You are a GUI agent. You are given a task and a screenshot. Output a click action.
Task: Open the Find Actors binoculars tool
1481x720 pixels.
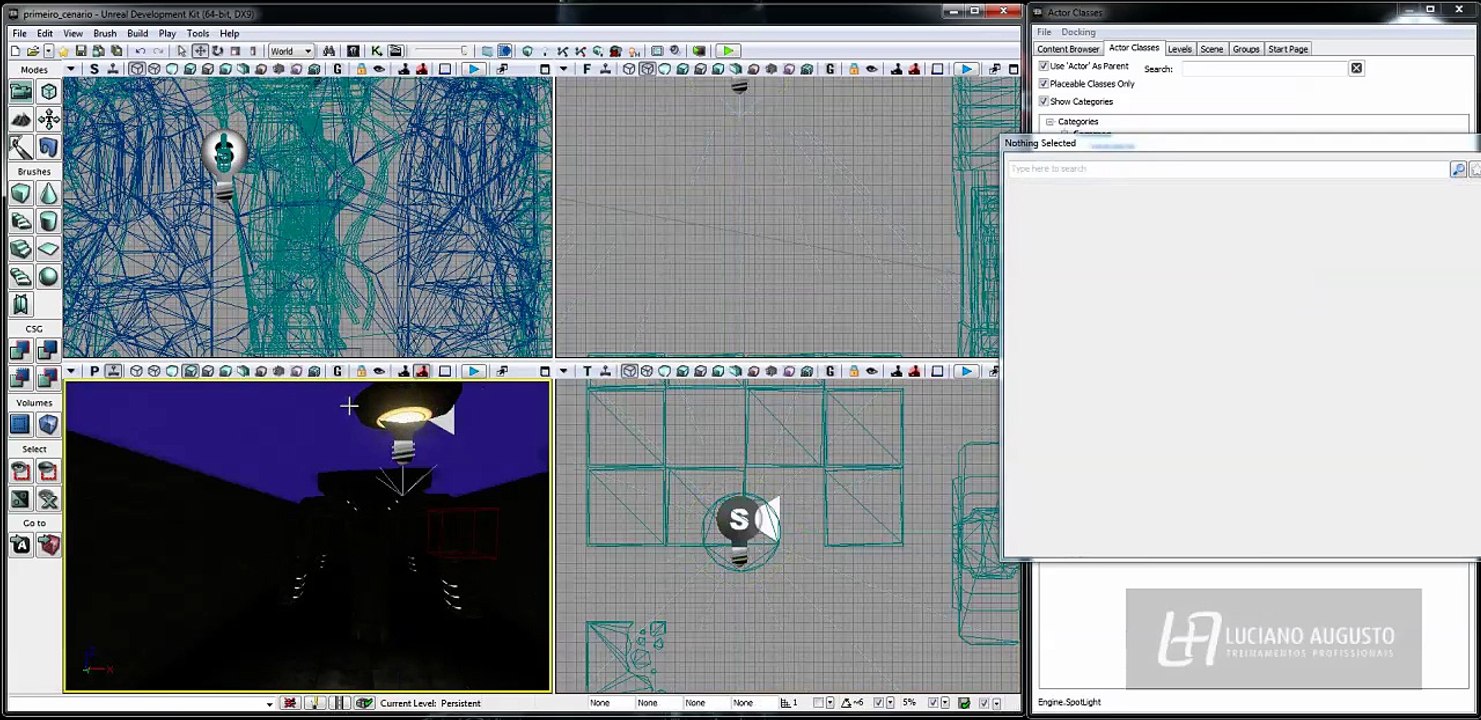(x=331, y=51)
